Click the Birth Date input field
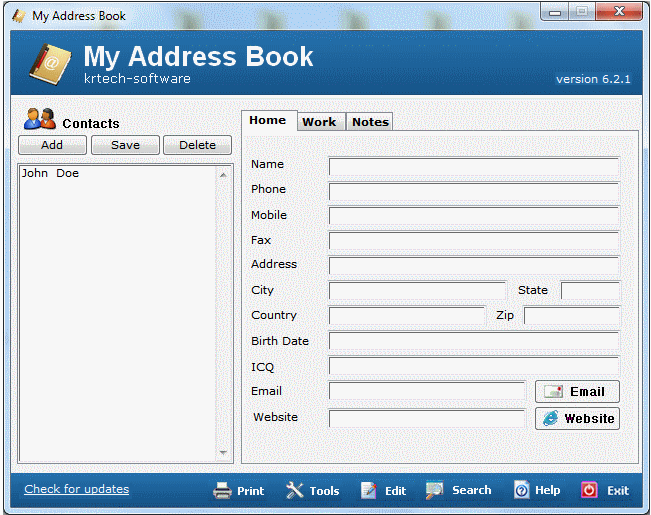This screenshot has width=651, height=515. (474, 341)
